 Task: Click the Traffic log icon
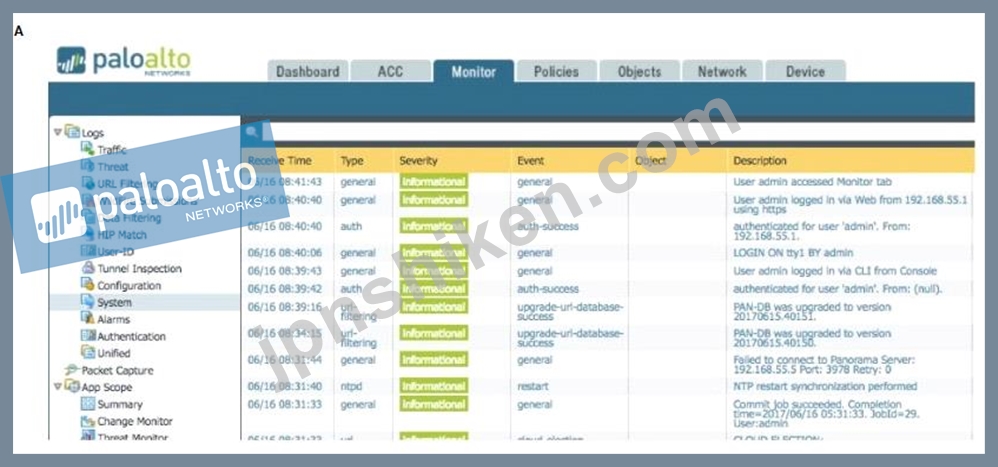[88, 149]
